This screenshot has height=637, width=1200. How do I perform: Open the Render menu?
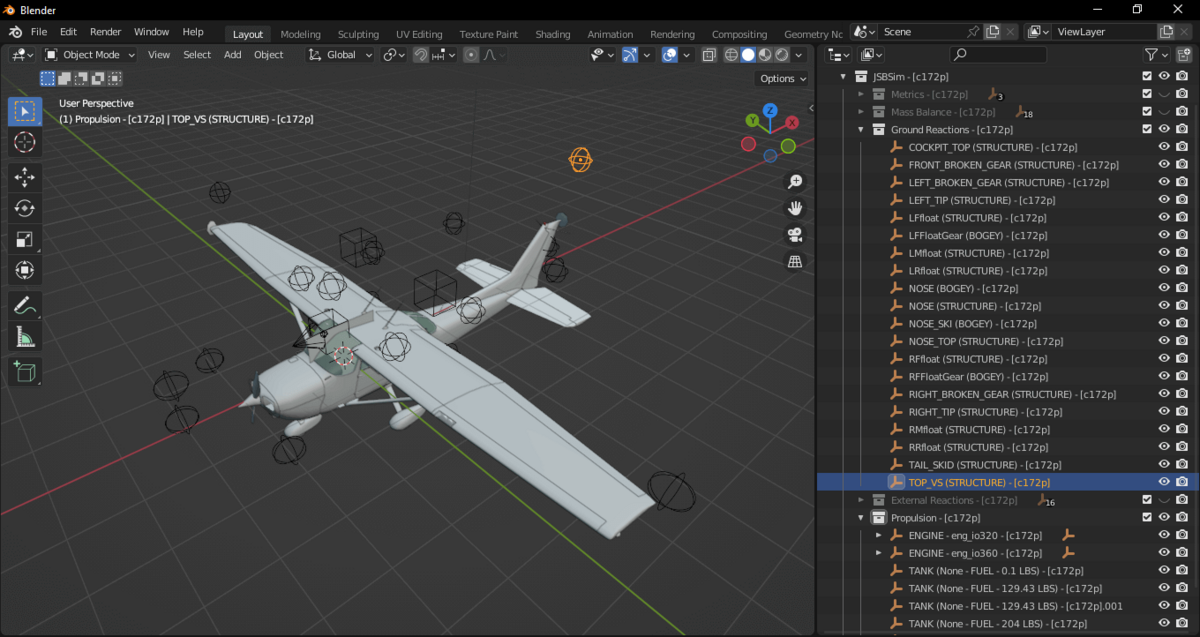(x=105, y=32)
